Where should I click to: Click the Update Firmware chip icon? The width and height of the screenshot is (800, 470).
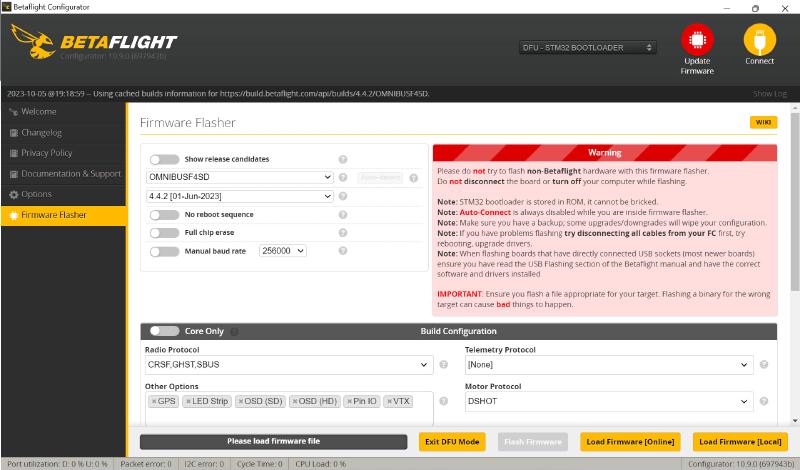pos(697,40)
